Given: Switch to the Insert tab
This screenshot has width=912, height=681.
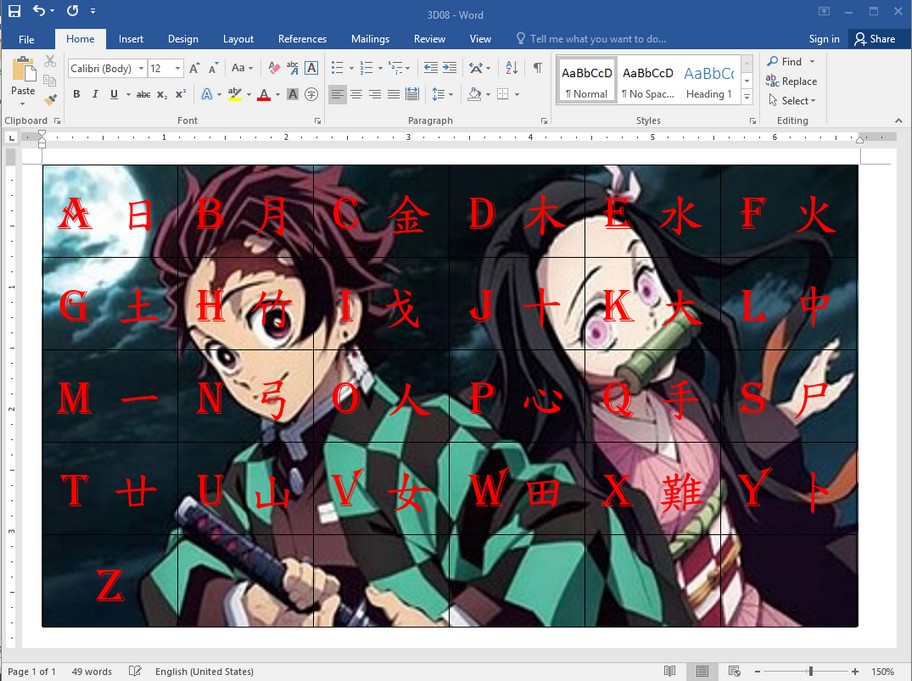Looking at the screenshot, I should point(130,39).
